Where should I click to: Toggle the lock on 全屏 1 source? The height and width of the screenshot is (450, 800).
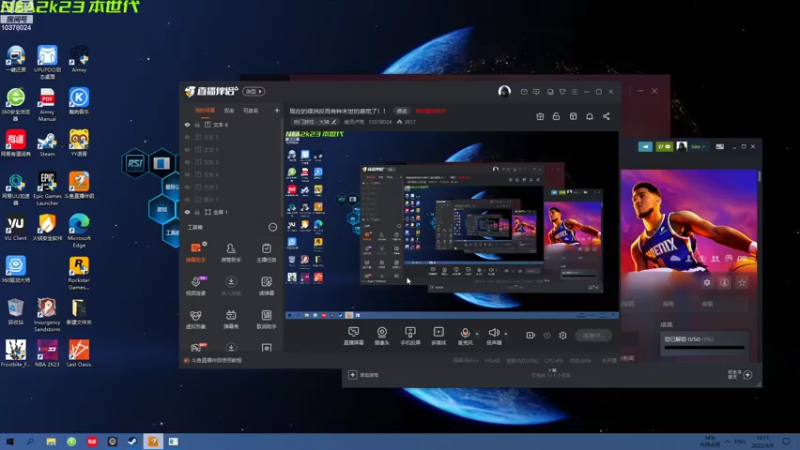tap(197, 212)
